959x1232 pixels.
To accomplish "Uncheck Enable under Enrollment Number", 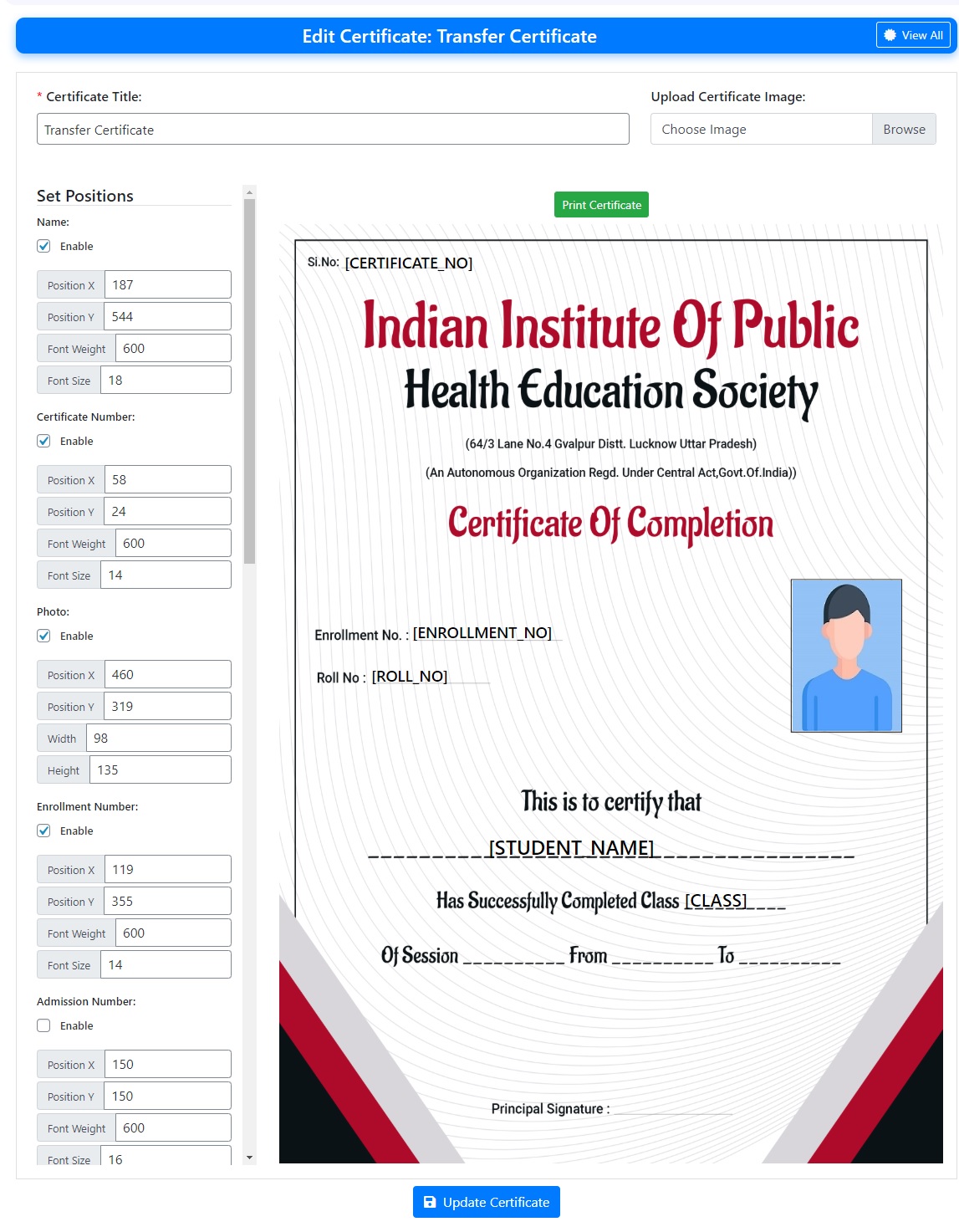I will click(x=43, y=831).
